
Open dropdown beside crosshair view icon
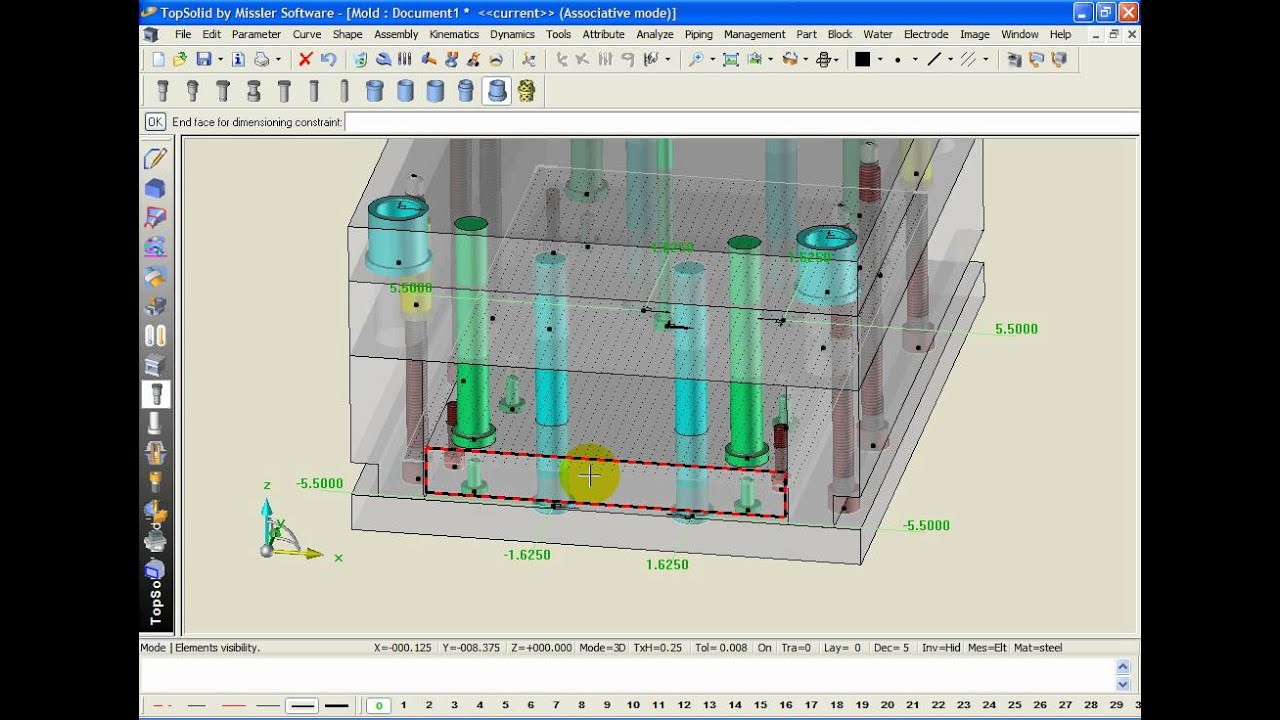(837, 60)
